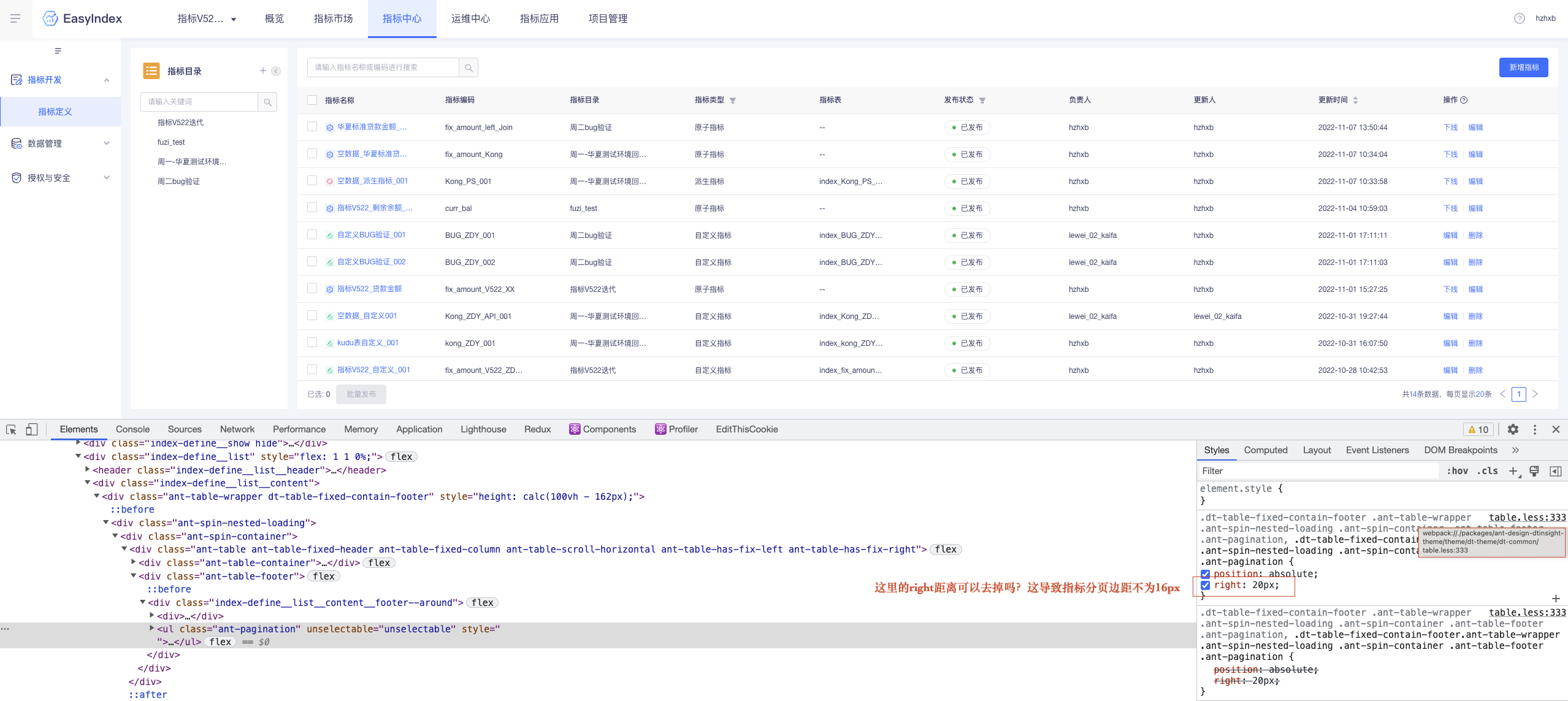Open the help question-mark icon near hzhxb
1568x701 pixels.
(x=1519, y=18)
